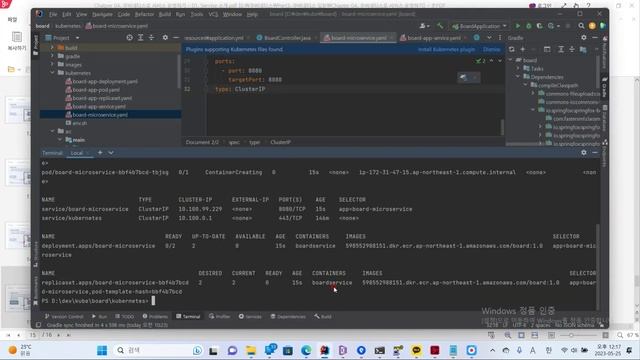640x360 pixels.
Task: Open BoardApplication run configuration dropdown
Action: click(479, 26)
